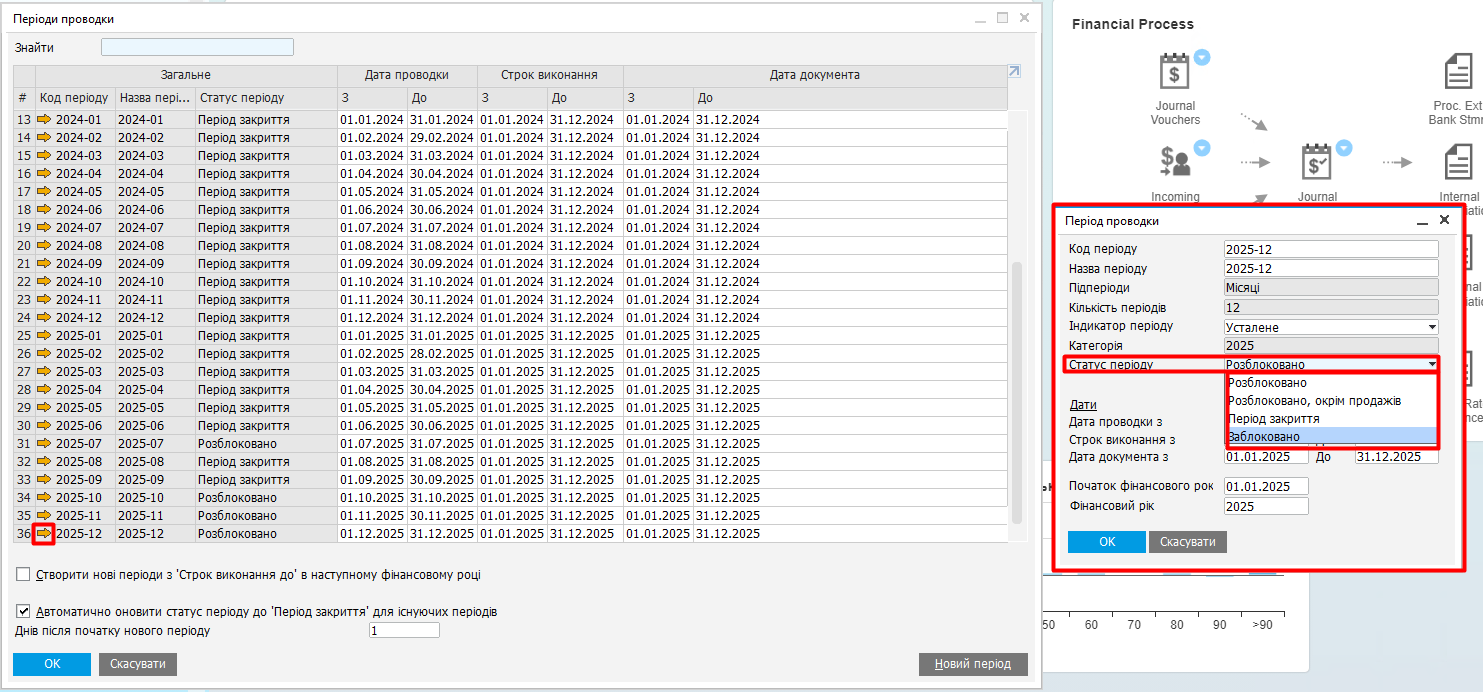The height and width of the screenshot is (692, 1483).
Task: Click the Journal Vouchers icon
Action: pos(1174,74)
